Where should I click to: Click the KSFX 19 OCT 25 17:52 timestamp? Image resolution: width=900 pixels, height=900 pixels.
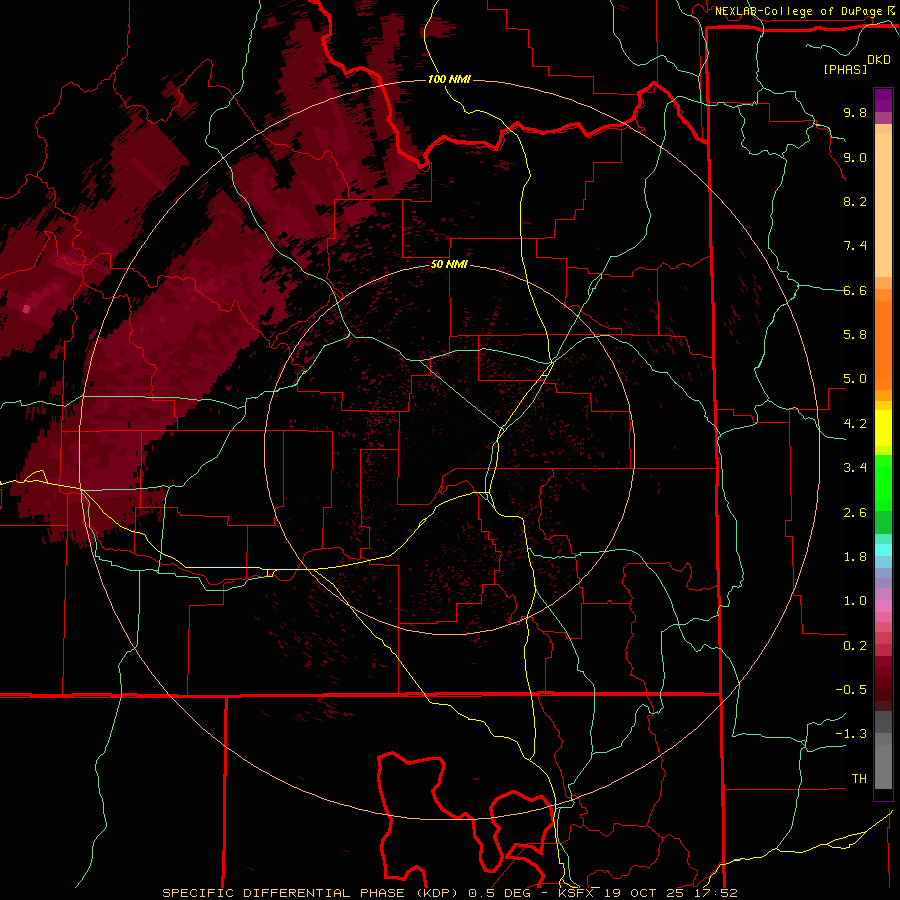[x=647, y=893]
